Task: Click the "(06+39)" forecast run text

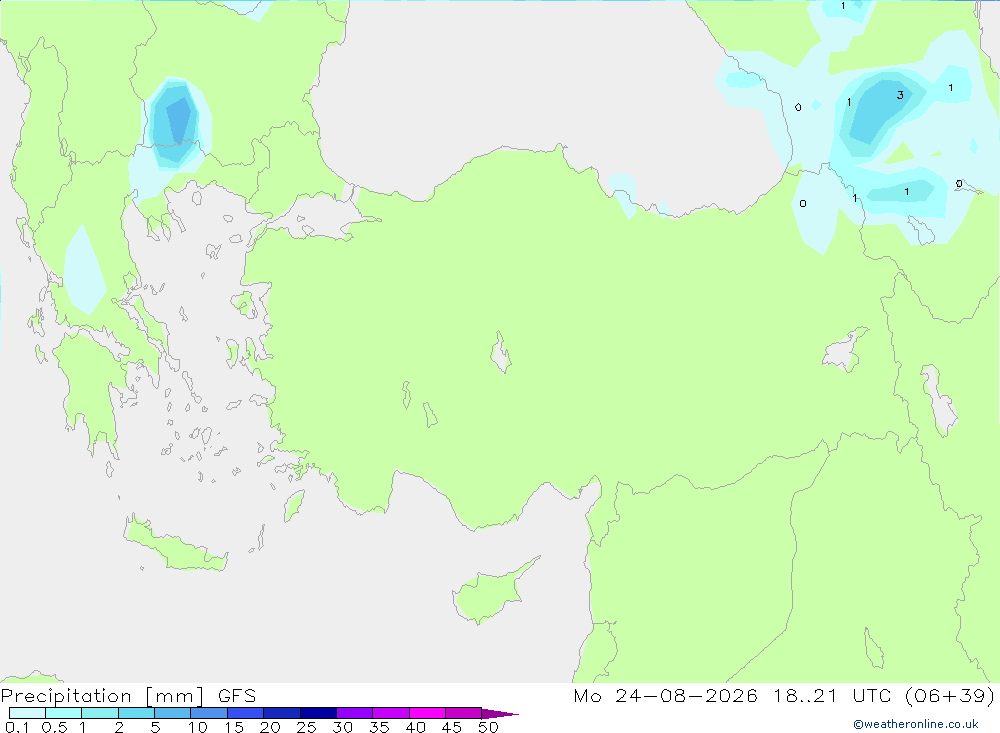Action: coord(950,695)
